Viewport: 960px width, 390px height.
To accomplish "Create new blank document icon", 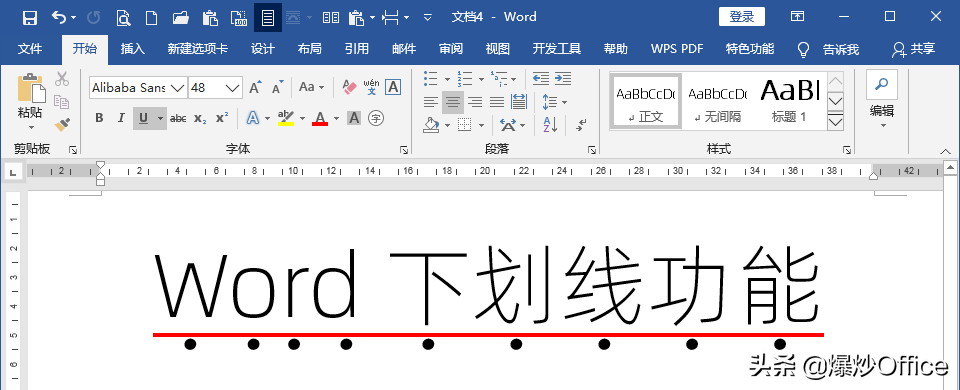I will point(151,17).
